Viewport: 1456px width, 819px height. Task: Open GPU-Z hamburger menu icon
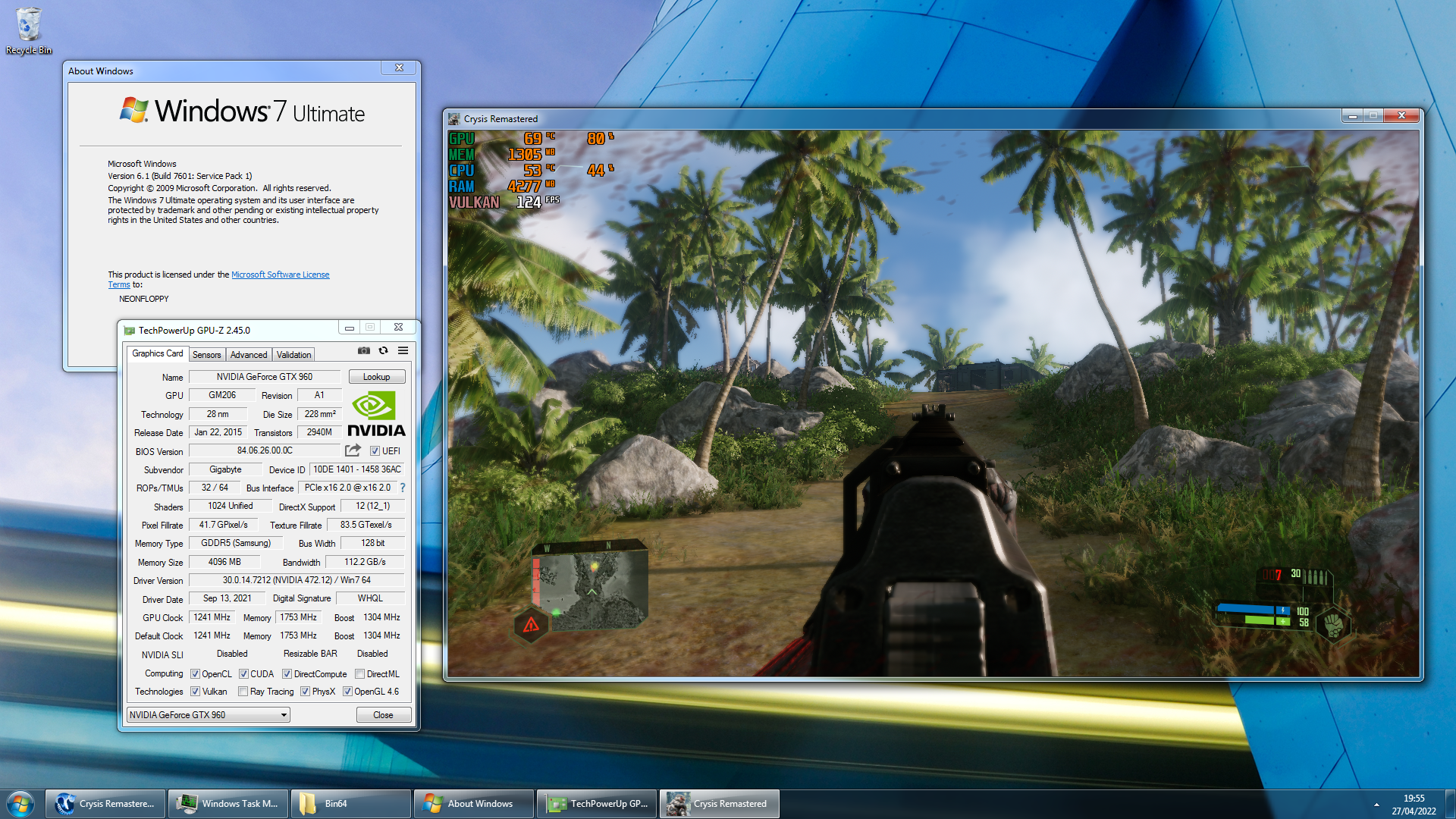[x=403, y=350]
